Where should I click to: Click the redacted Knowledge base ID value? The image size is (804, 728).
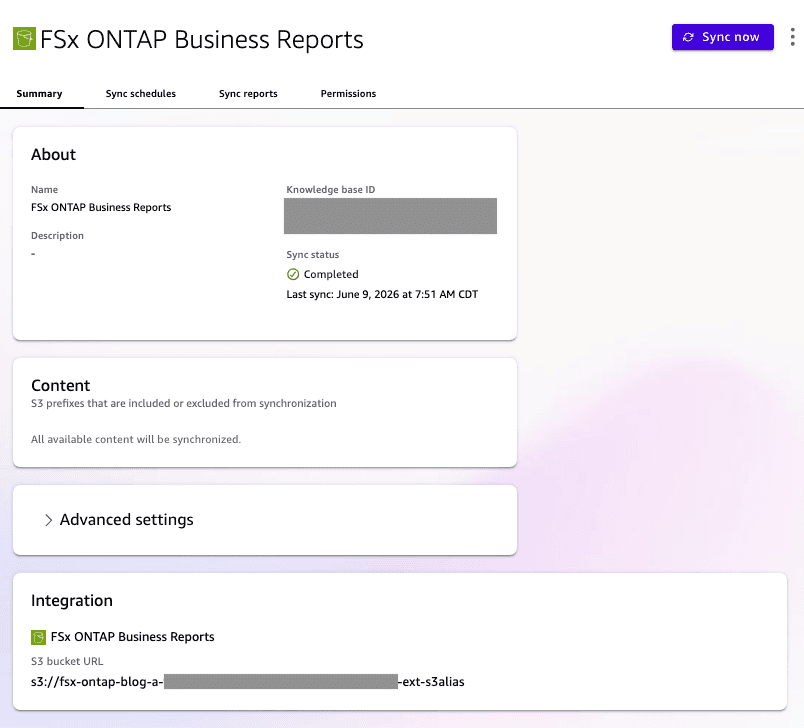point(390,216)
